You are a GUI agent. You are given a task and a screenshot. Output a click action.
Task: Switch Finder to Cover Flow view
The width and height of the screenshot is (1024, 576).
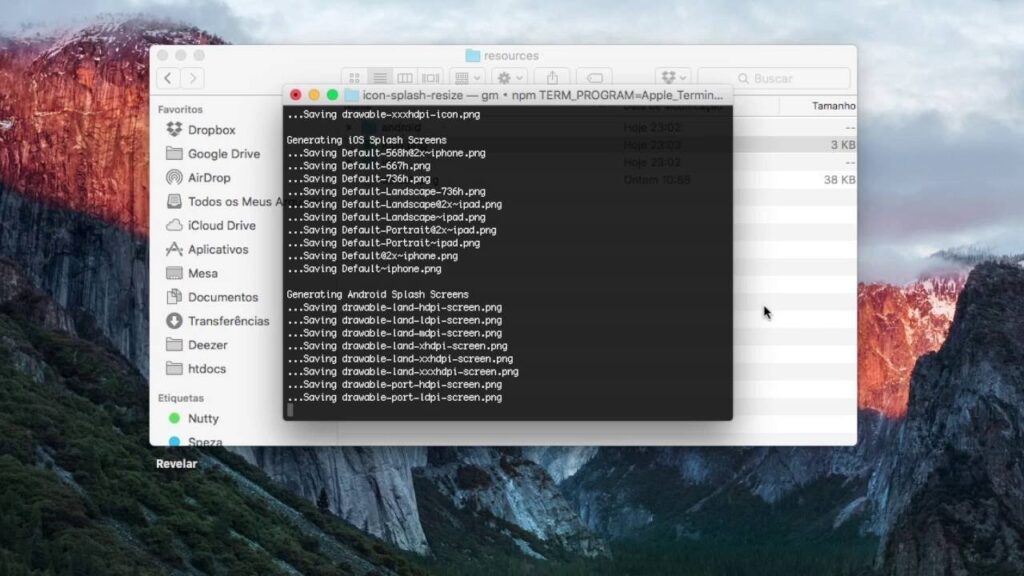click(430, 78)
